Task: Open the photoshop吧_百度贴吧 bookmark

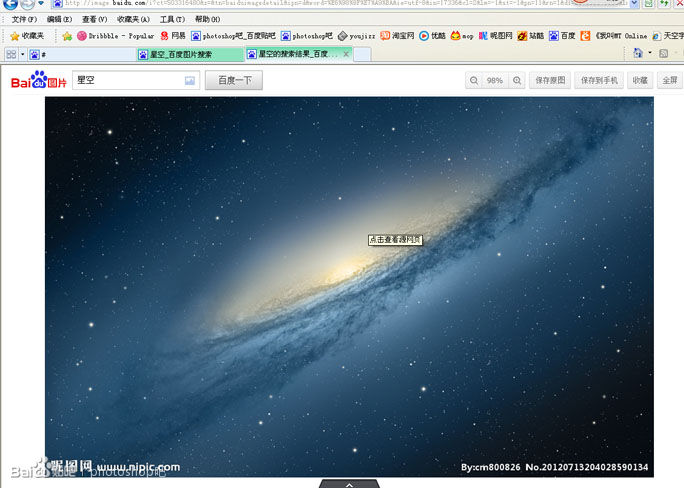Action: click(x=234, y=36)
